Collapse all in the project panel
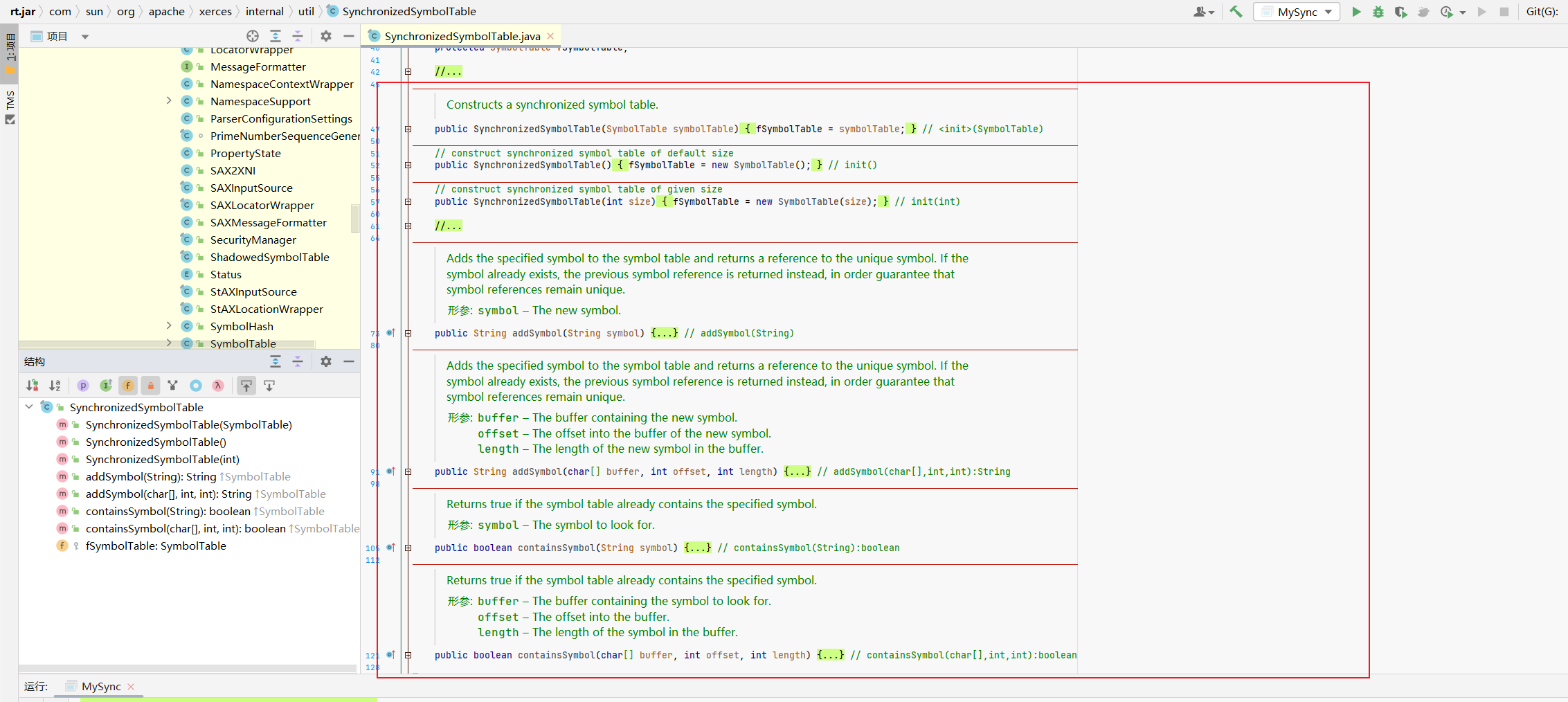The height and width of the screenshot is (702, 1568). point(298,36)
